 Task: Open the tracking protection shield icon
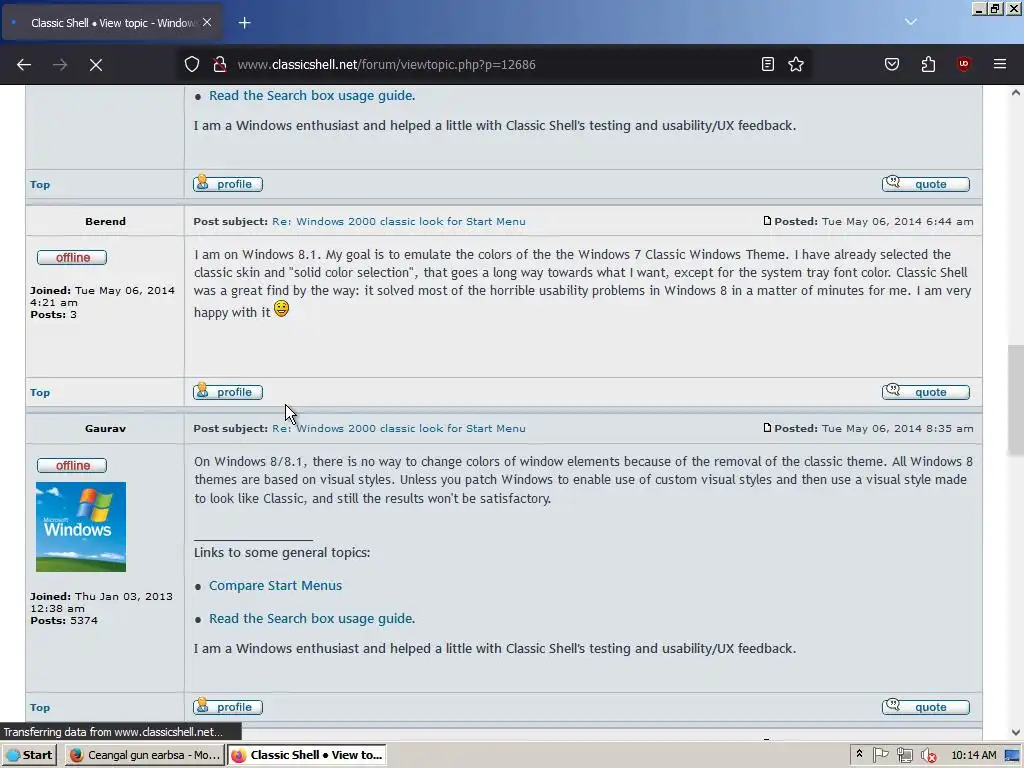pyautogui.click(x=191, y=64)
